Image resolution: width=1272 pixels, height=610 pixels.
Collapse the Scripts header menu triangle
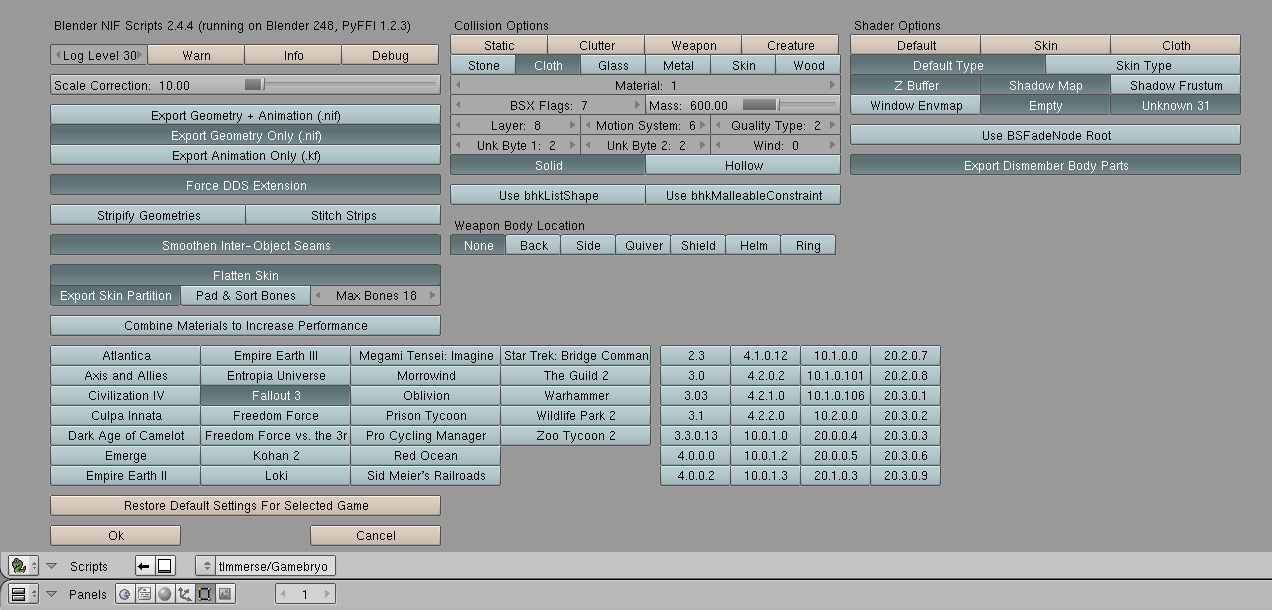tap(52, 566)
